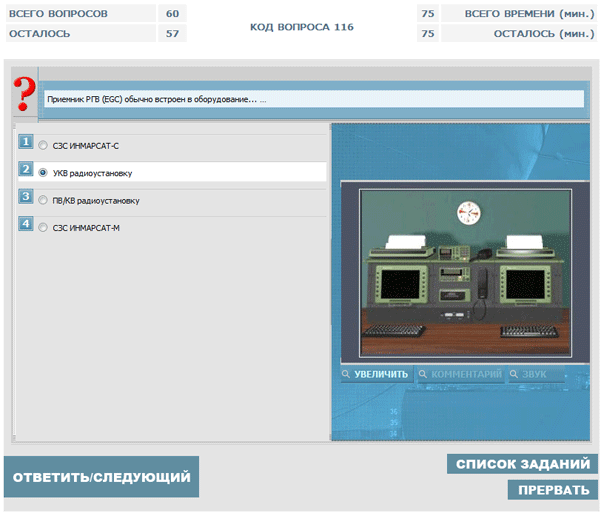
Task: Click the 75 value beside ВСЕГО ВРЕМЕНИ
Action: [428, 13]
